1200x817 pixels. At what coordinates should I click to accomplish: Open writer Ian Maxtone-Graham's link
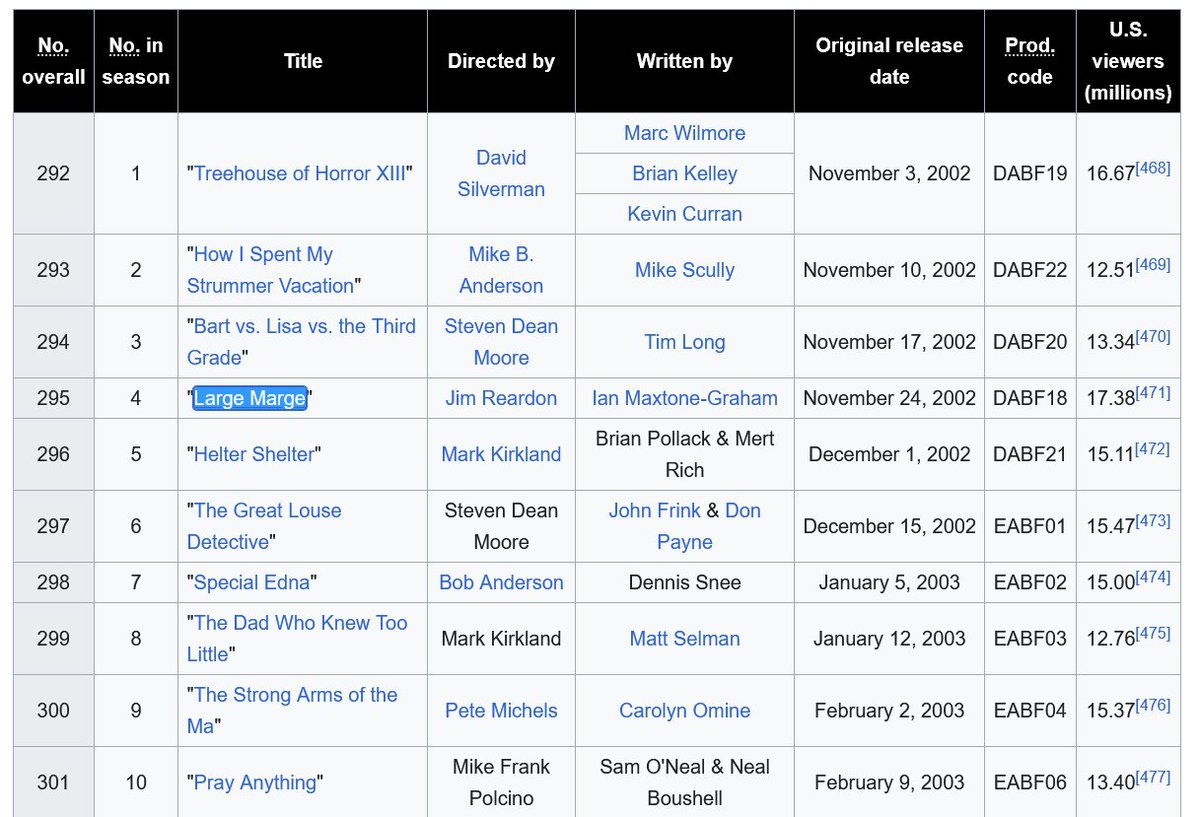pos(685,398)
